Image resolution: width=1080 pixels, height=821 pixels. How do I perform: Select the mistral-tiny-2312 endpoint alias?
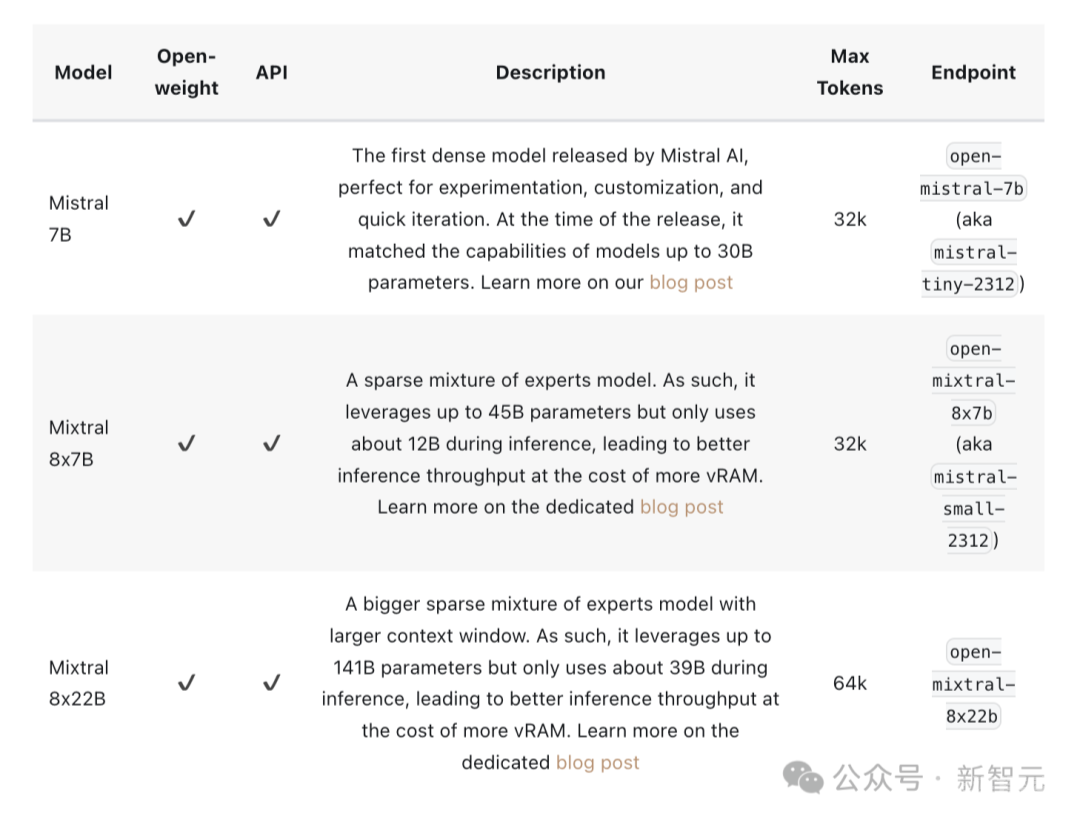pos(972,268)
